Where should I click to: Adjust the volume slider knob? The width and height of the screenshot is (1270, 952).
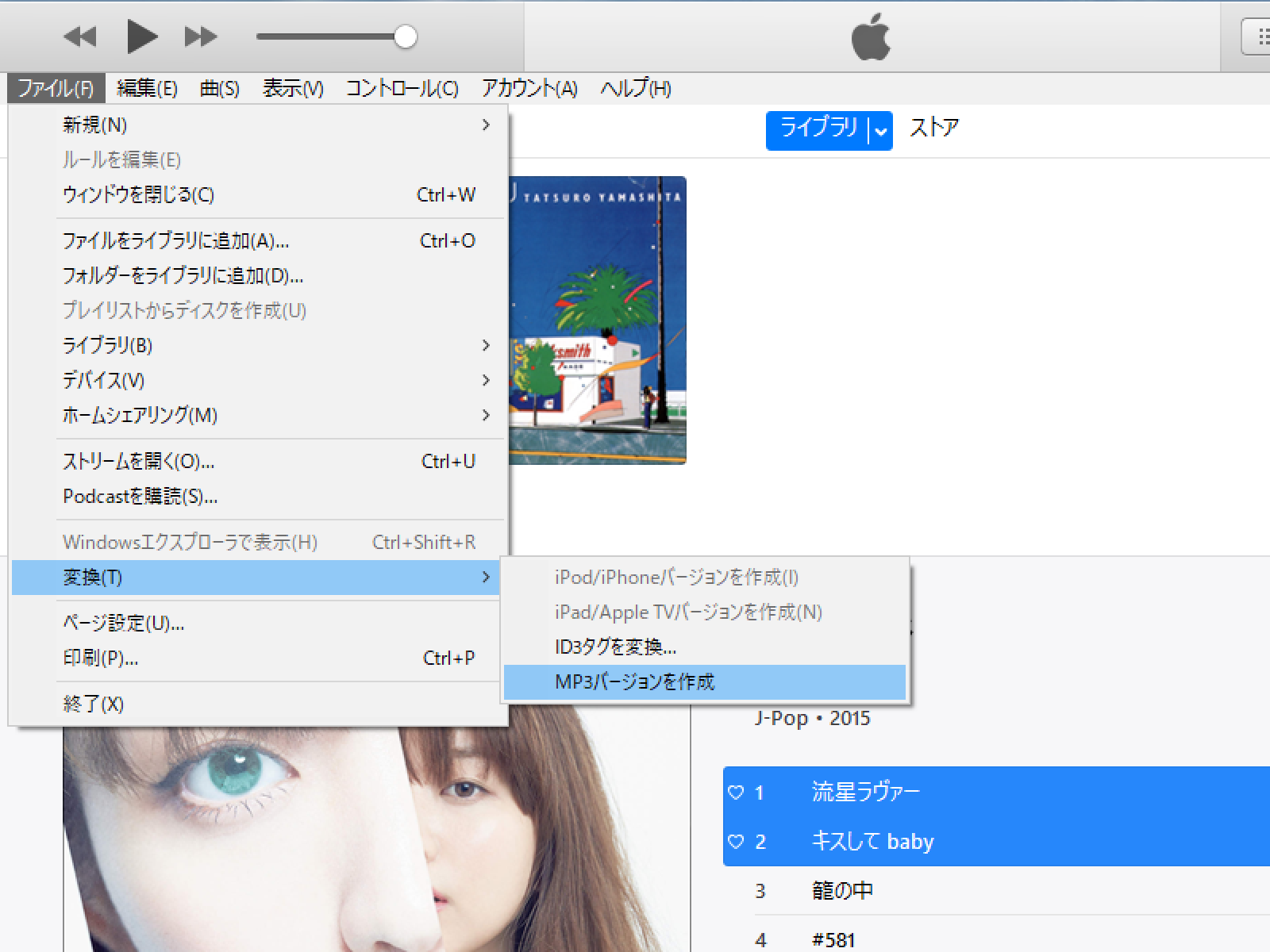[406, 36]
